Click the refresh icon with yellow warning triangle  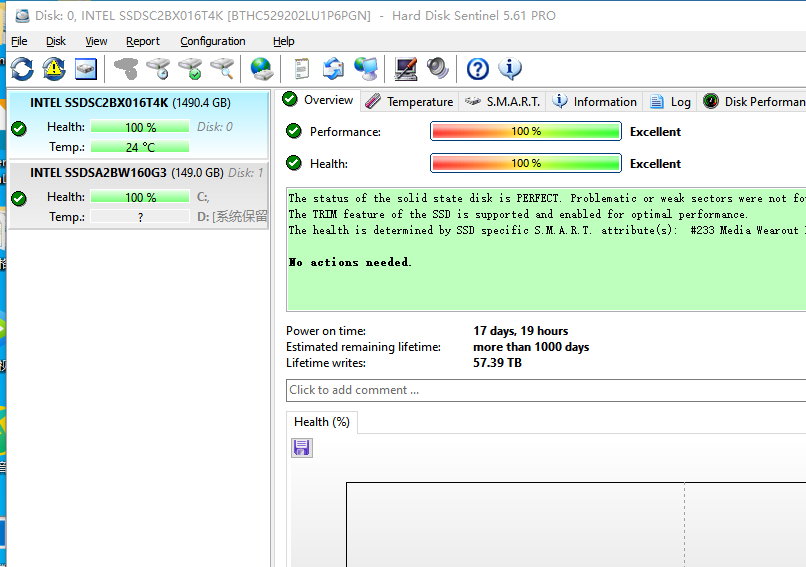54,68
